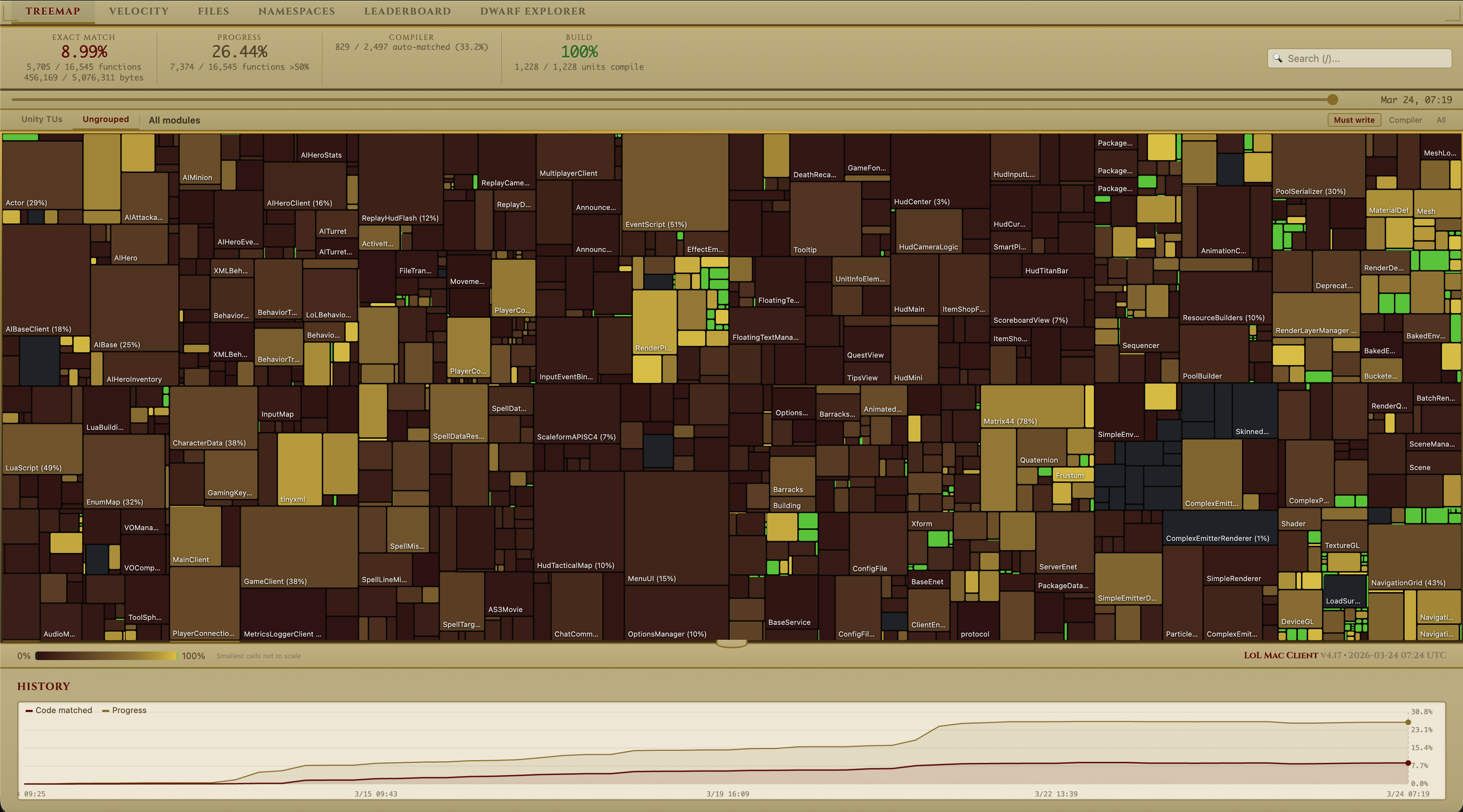Switch the filter to Compiler
Viewport: 1463px width, 812px height.
[1405, 120]
